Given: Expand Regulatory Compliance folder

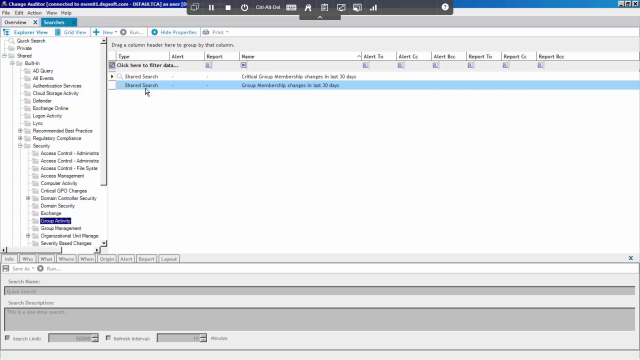Looking at the screenshot, I should pos(20,138).
